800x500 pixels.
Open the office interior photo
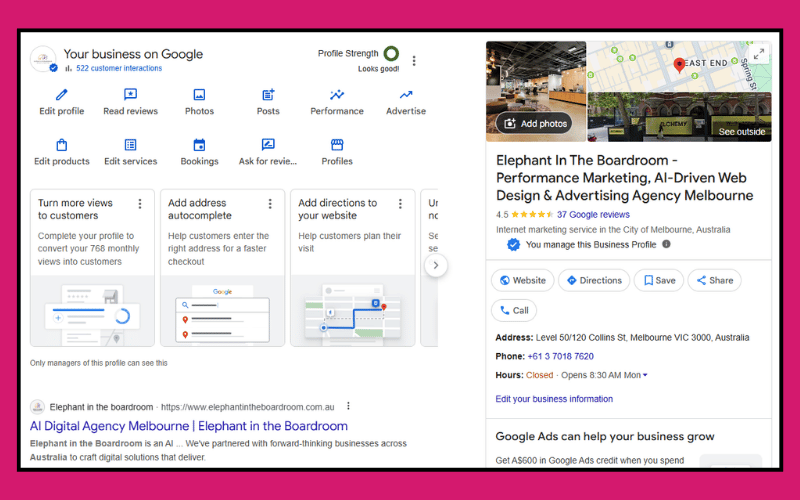point(536,91)
